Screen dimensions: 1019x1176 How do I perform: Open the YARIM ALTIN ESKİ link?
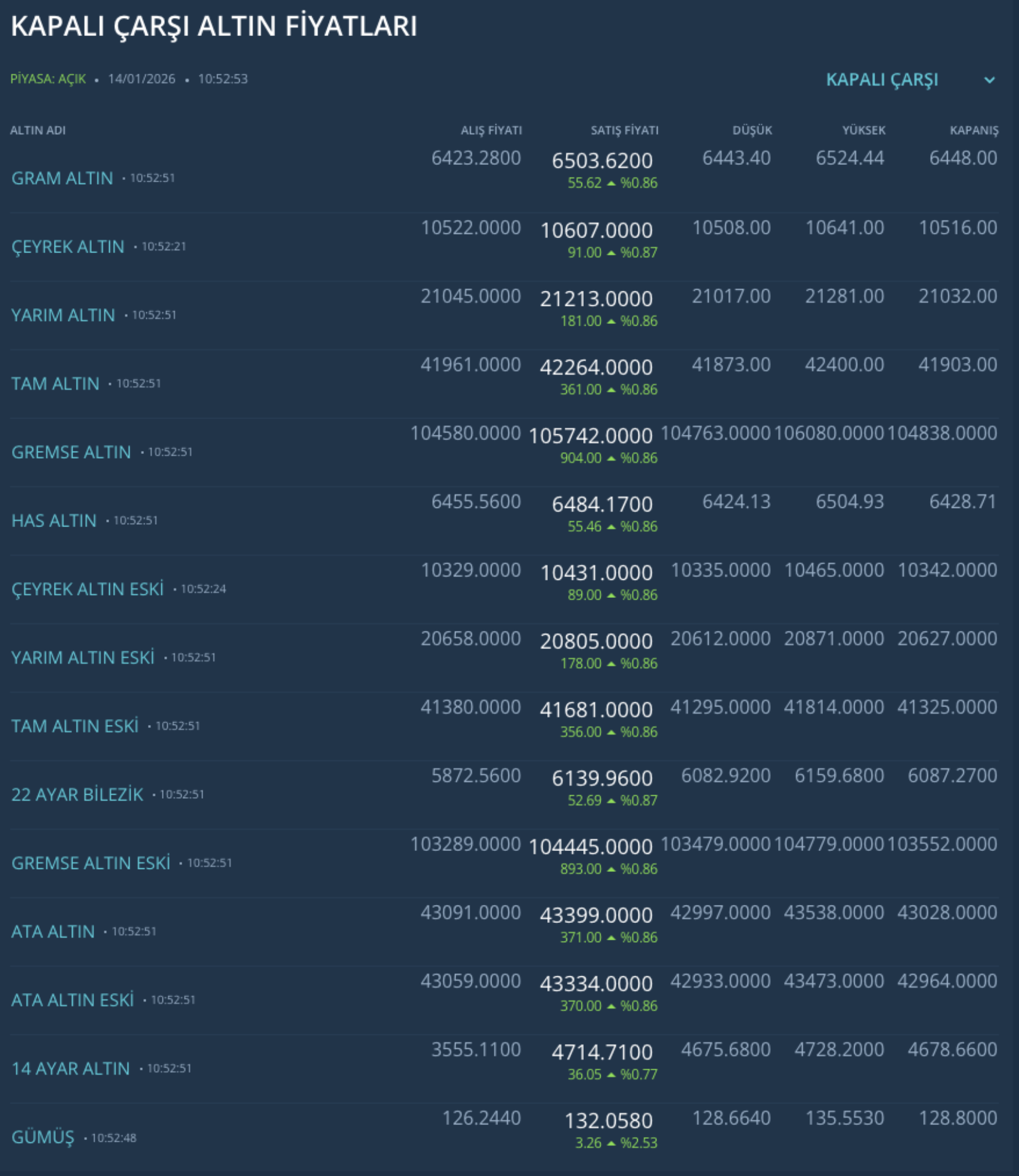point(83,657)
